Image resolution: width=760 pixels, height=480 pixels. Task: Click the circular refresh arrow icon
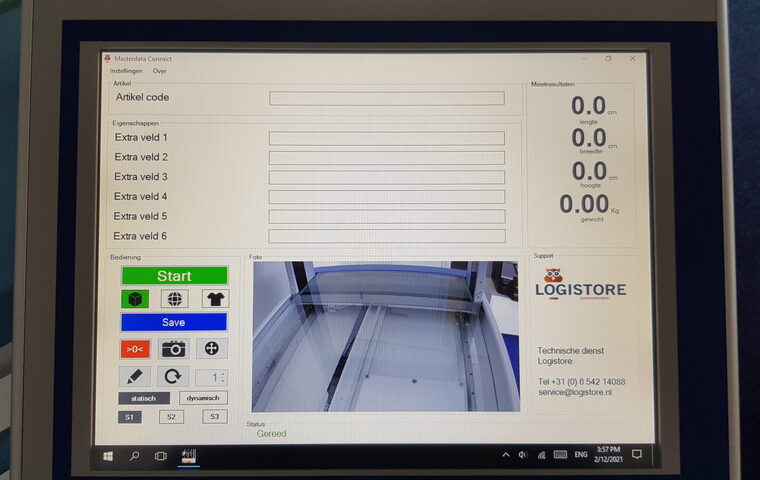172,377
